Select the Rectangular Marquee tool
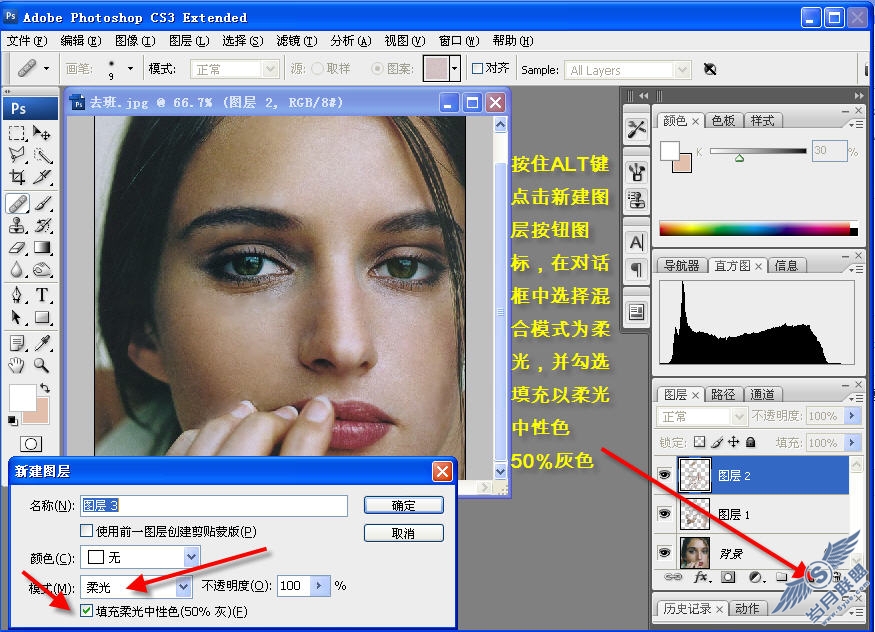875x632 pixels. 17,133
